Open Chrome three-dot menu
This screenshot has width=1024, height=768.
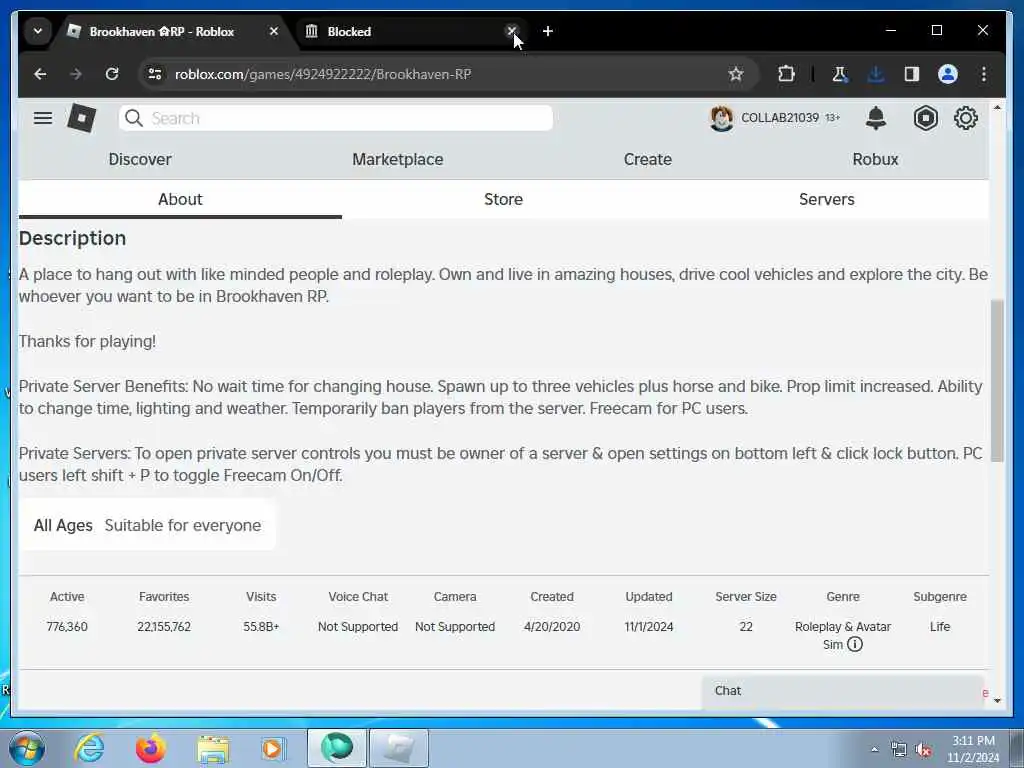pyautogui.click(x=984, y=74)
